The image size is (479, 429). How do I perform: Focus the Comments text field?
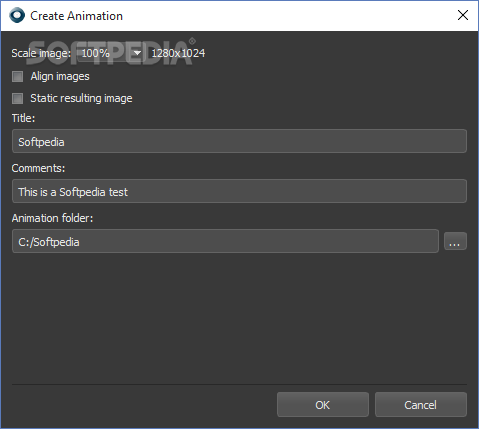239,191
